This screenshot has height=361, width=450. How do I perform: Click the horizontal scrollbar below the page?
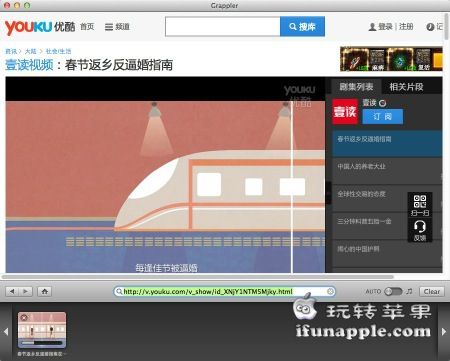[198, 277]
